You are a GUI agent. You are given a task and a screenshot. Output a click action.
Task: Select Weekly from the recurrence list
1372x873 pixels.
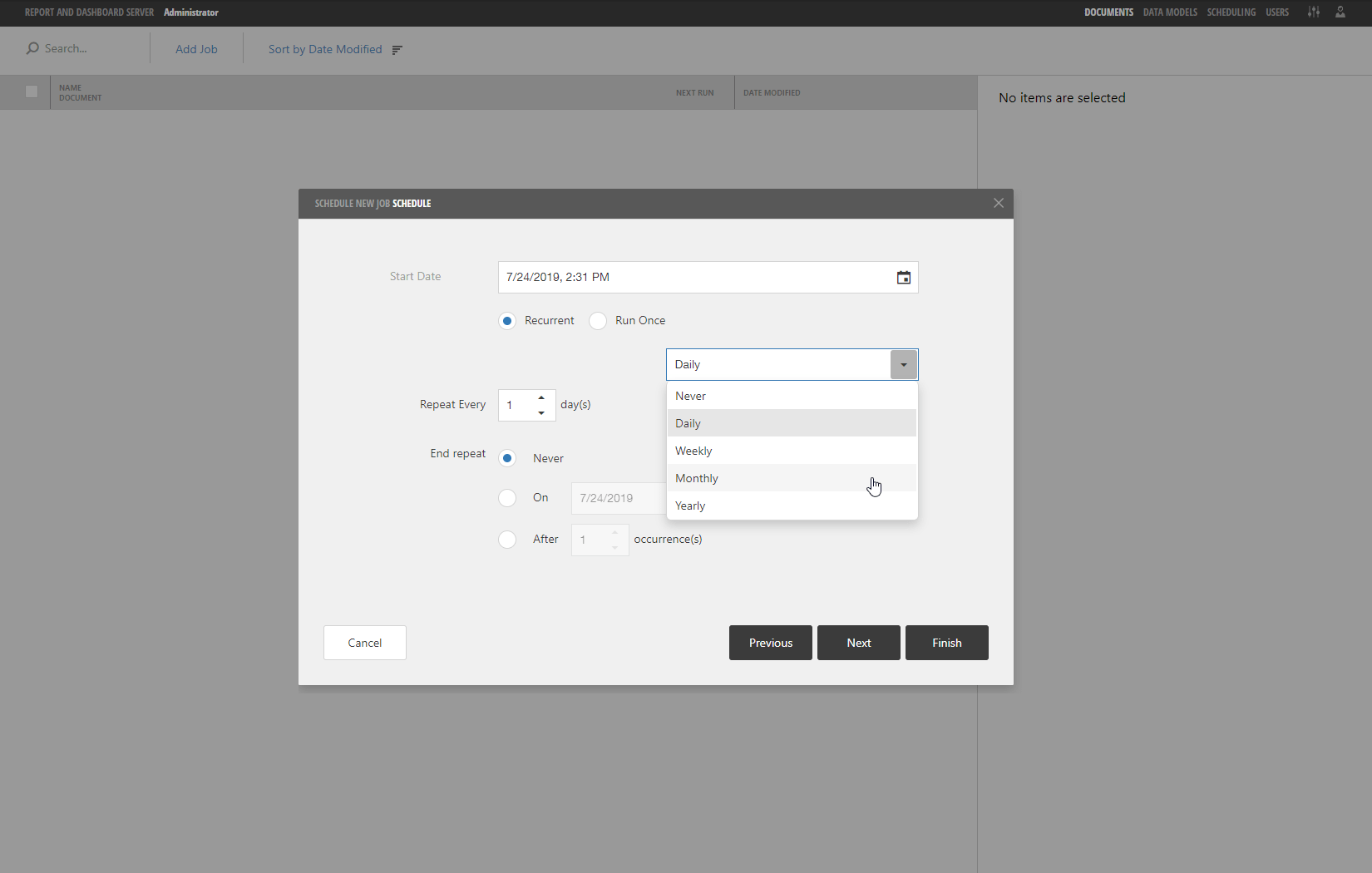click(693, 450)
